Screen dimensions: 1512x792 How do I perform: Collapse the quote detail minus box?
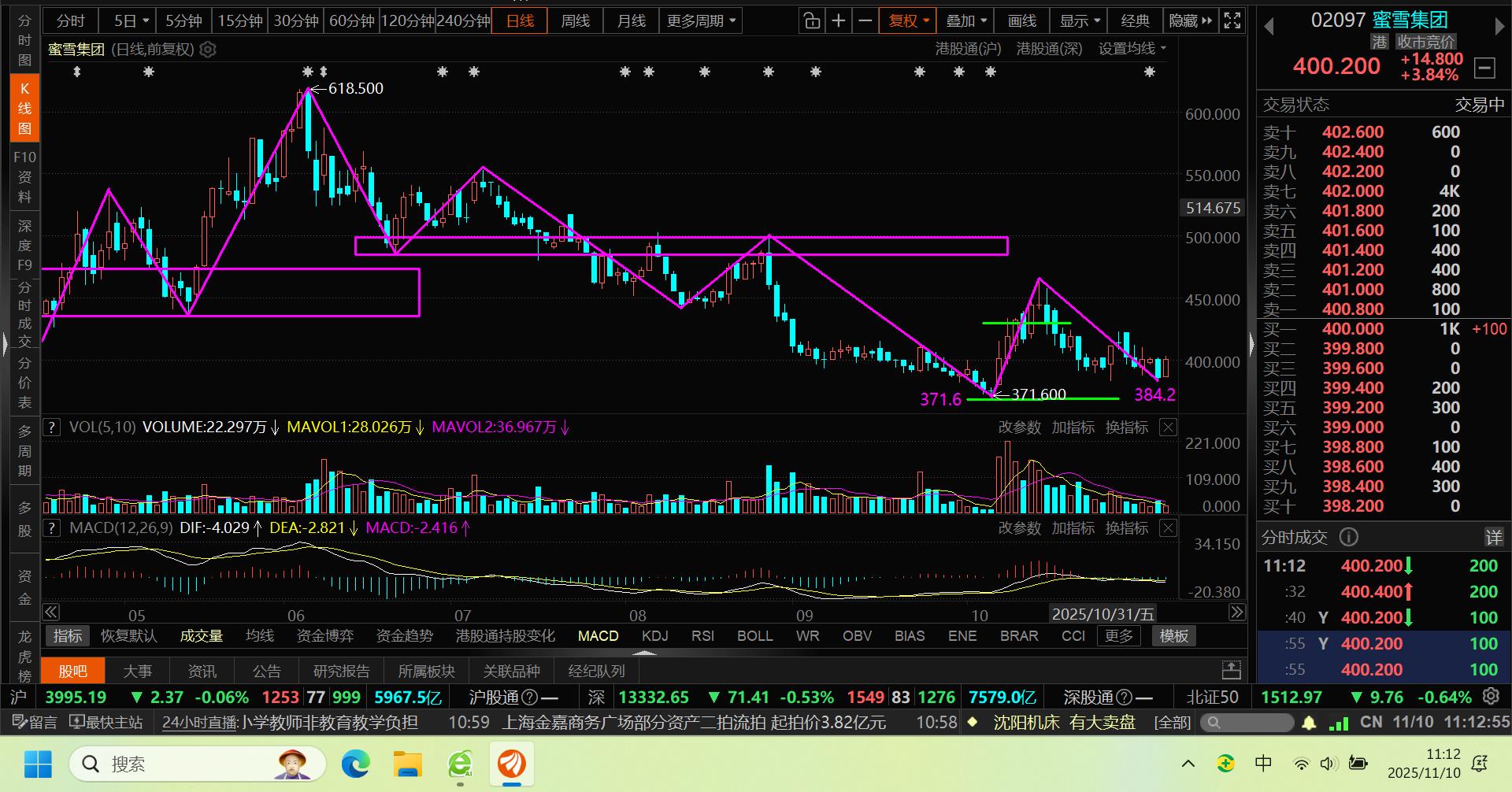pyautogui.click(x=1484, y=68)
